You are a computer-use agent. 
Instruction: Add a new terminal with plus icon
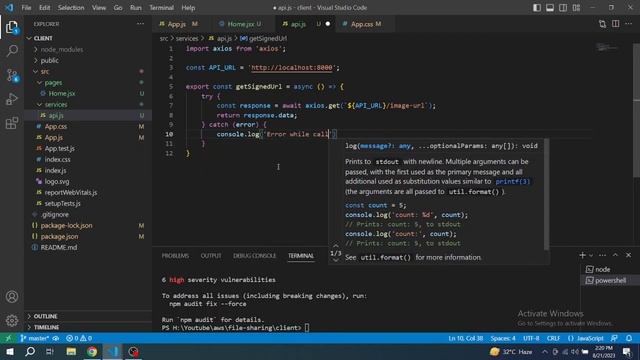coord(582,255)
